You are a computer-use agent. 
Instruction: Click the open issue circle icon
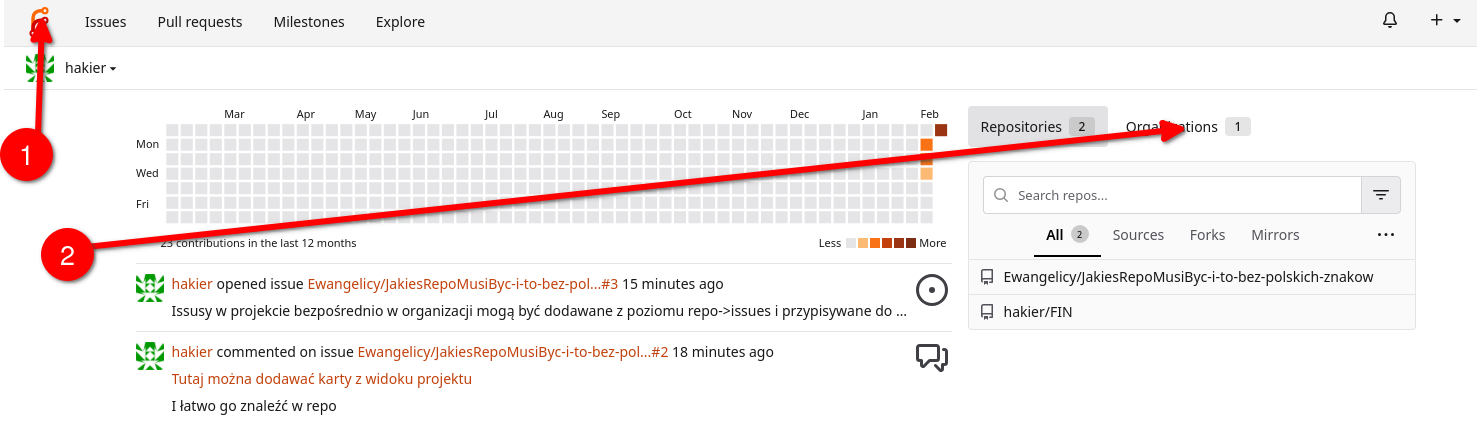point(931,291)
